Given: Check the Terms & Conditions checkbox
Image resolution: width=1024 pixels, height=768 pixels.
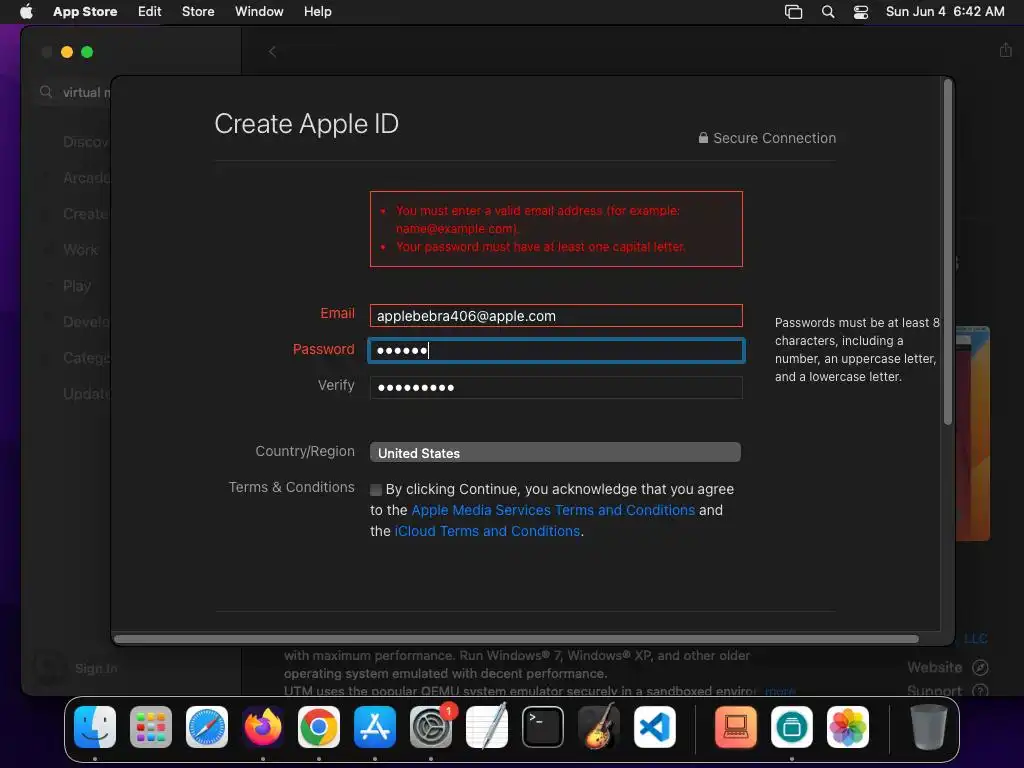Looking at the screenshot, I should [x=376, y=490].
